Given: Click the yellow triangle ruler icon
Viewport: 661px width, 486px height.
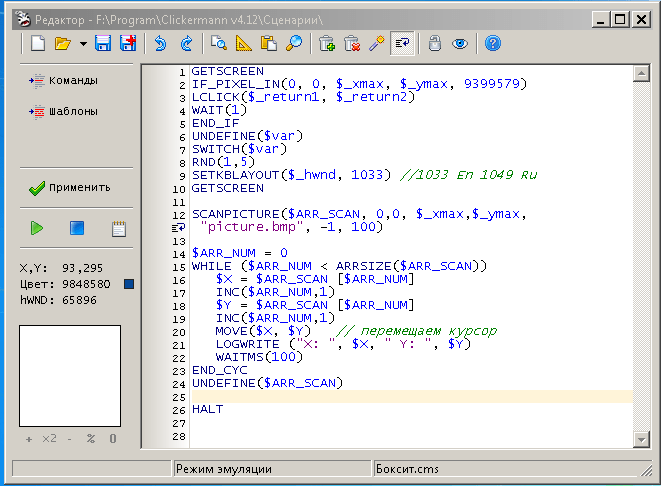Looking at the screenshot, I should 243,43.
